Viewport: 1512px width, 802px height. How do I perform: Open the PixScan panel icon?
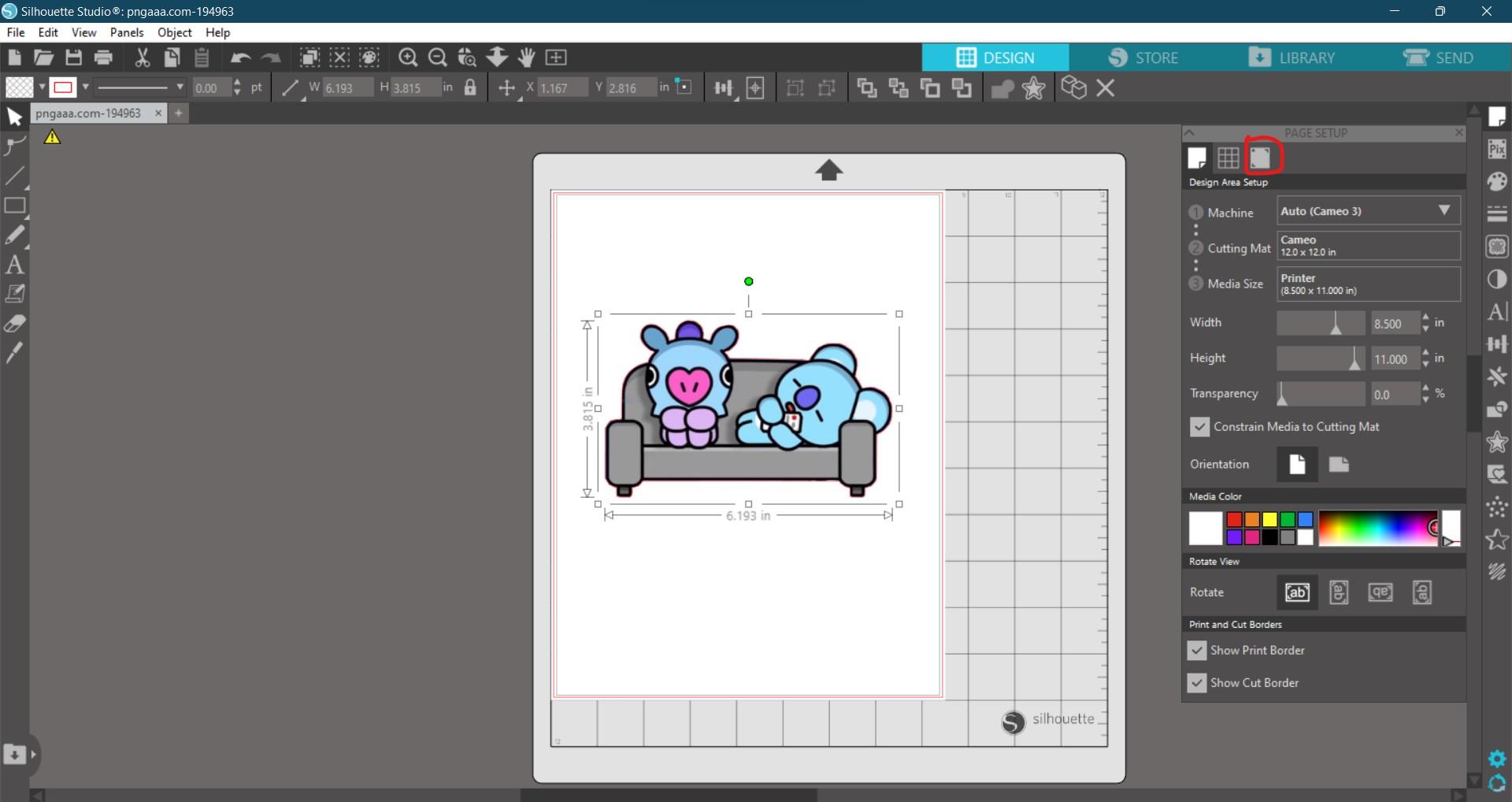coord(1497,149)
